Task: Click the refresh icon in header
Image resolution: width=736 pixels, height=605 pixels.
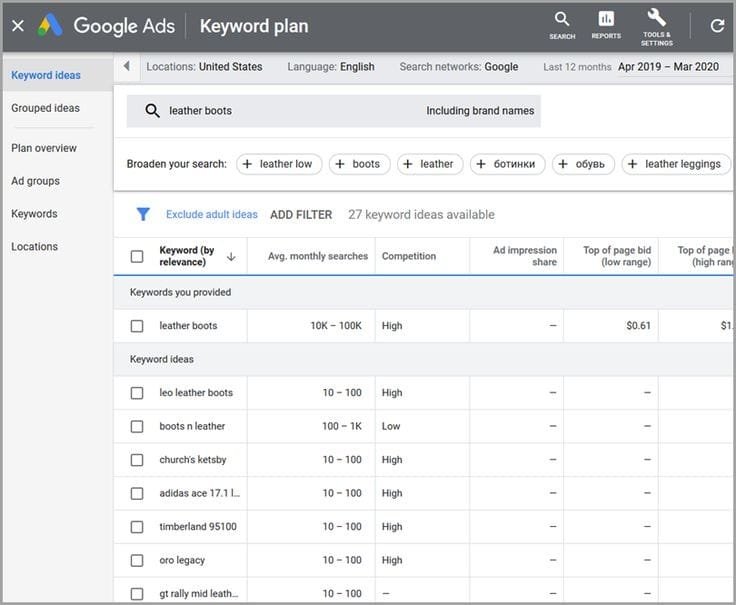Action: pyautogui.click(x=717, y=26)
